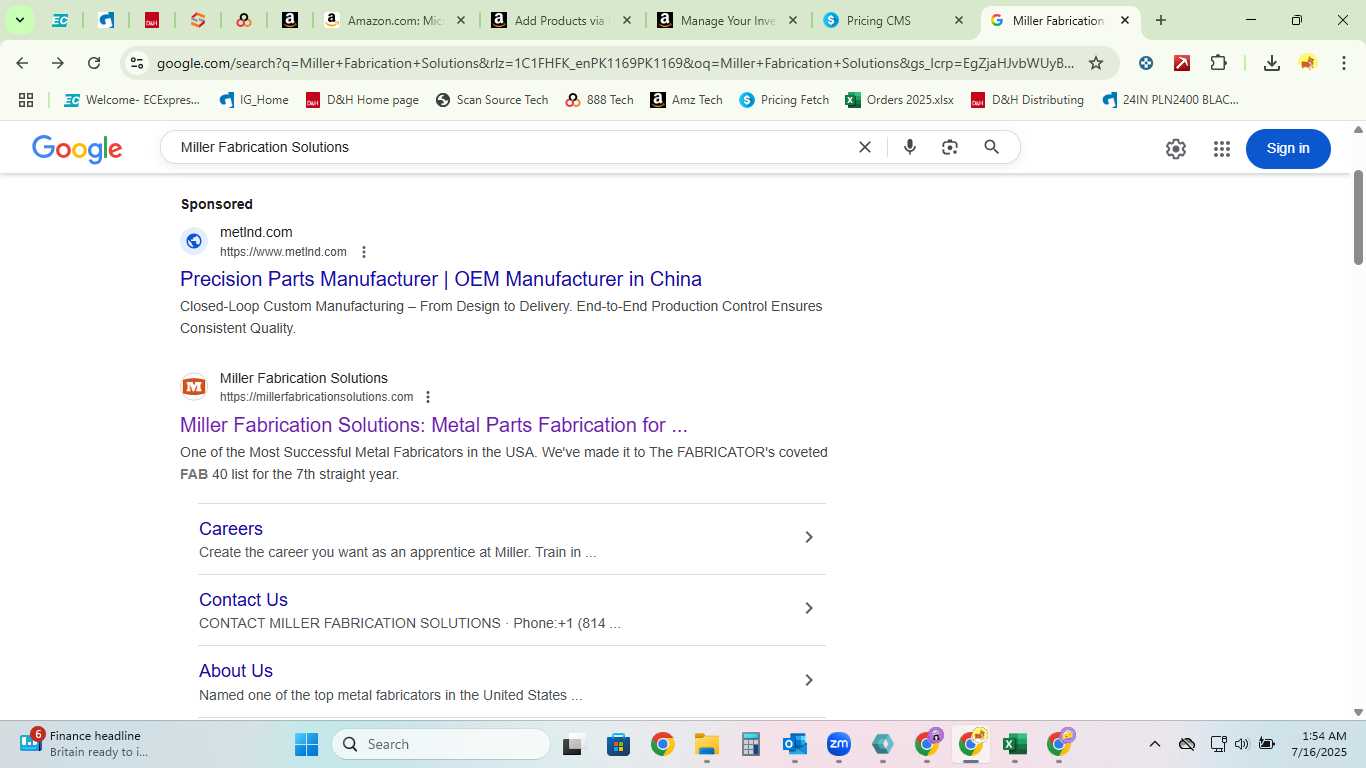Switch to the Amazon.com tab
Screen dimensions: 1366x768
click(394, 20)
